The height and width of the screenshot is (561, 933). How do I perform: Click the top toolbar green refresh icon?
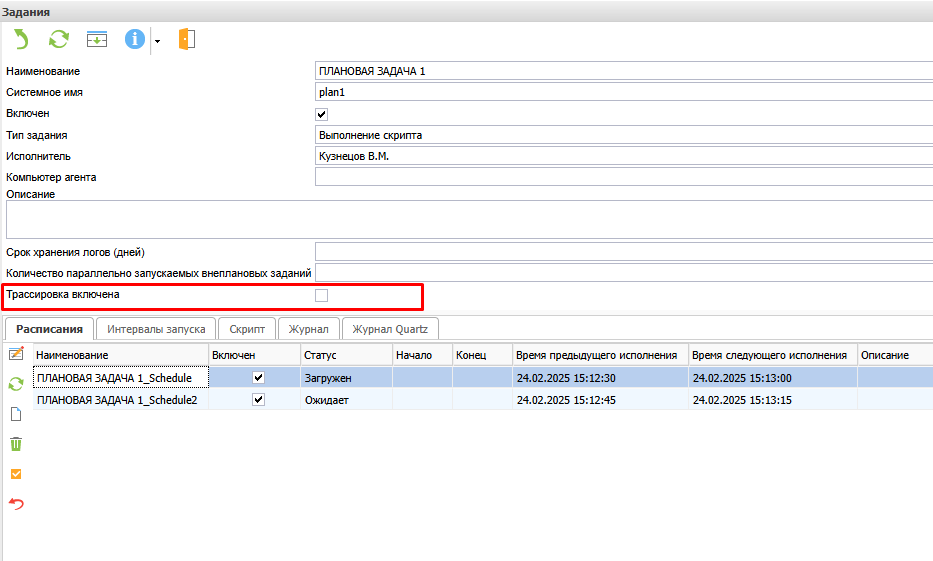(x=59, y=39)
